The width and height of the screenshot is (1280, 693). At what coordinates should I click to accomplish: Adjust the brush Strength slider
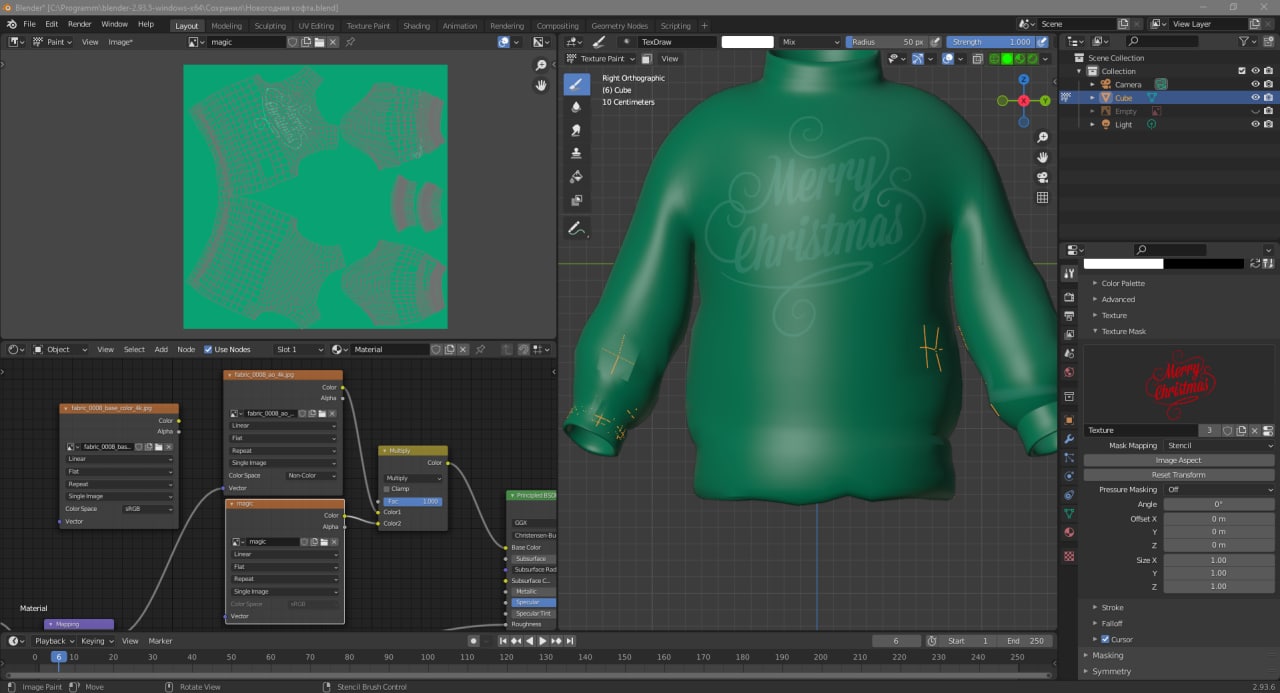tap(990, 42)
